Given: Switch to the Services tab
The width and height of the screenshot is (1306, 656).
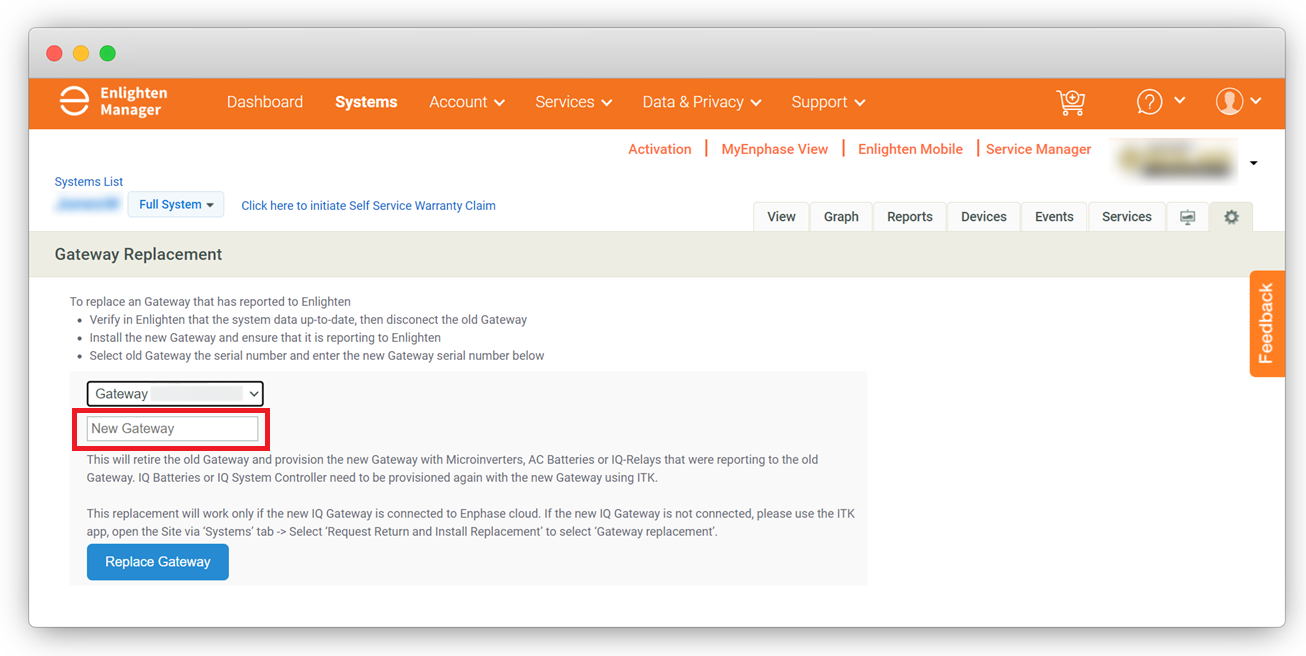Looking at the screenshot, I should (1127, 217).
